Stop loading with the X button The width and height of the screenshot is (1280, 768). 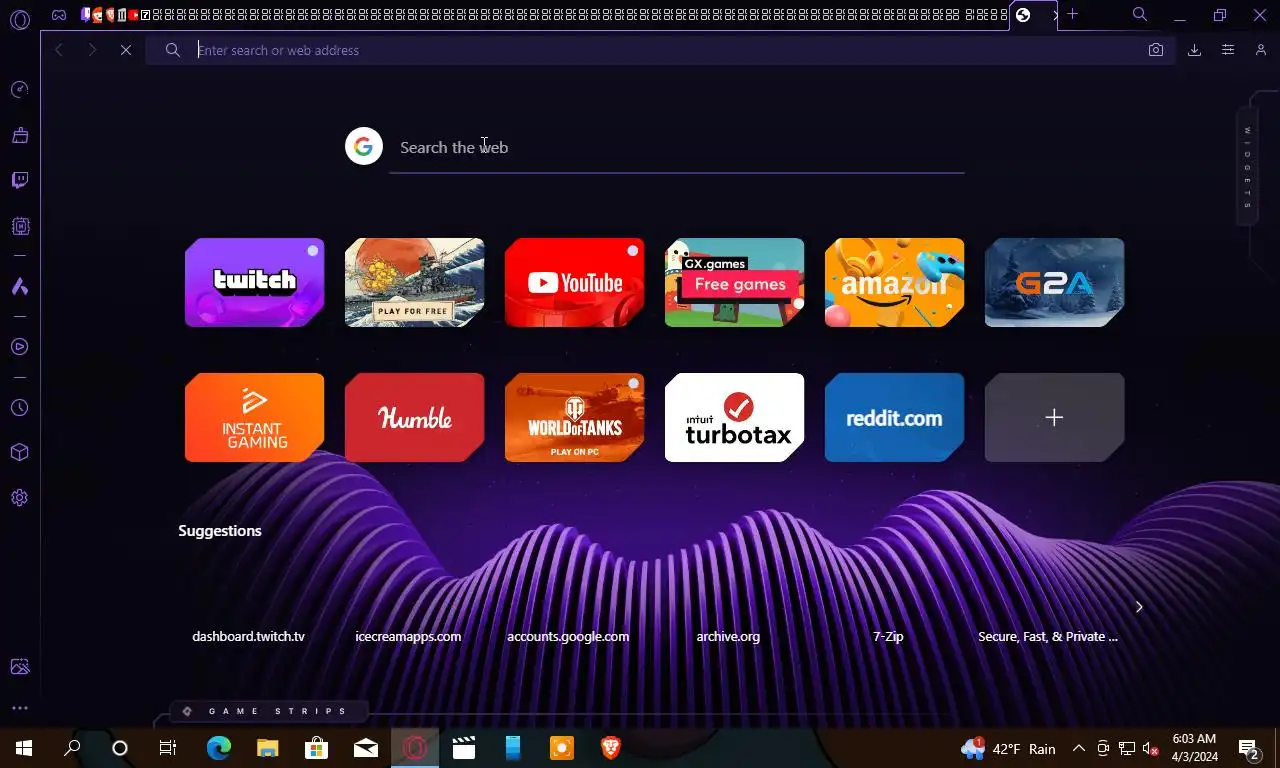coord(126,50)
